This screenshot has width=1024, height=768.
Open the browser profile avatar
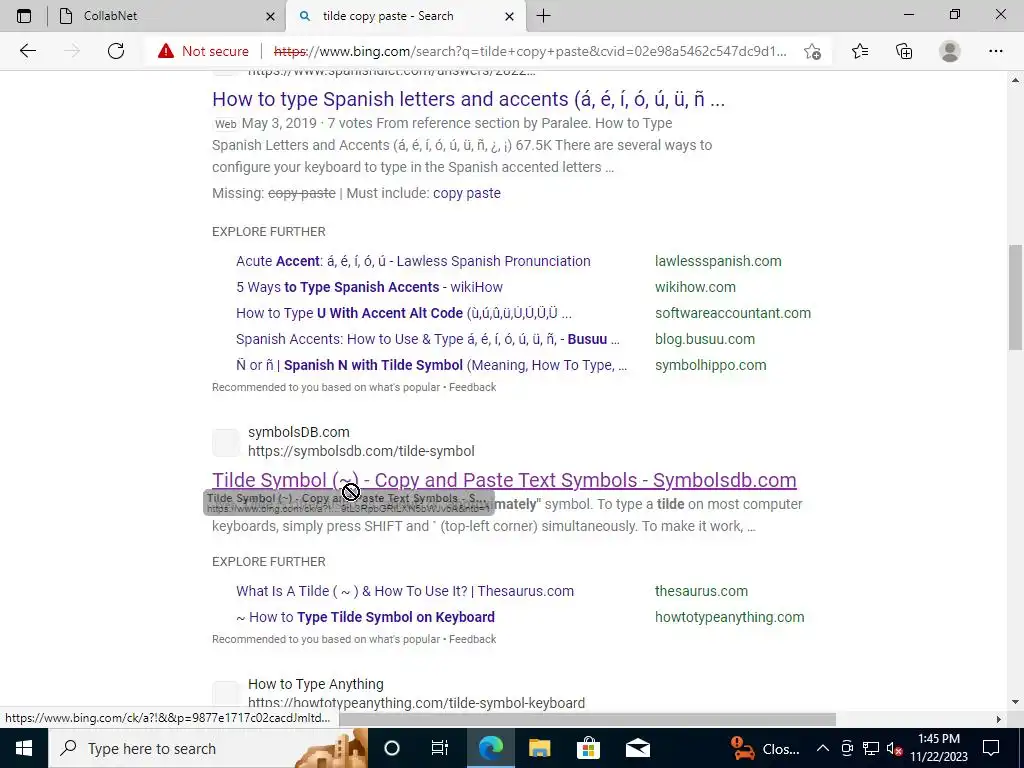pos(950,51)
